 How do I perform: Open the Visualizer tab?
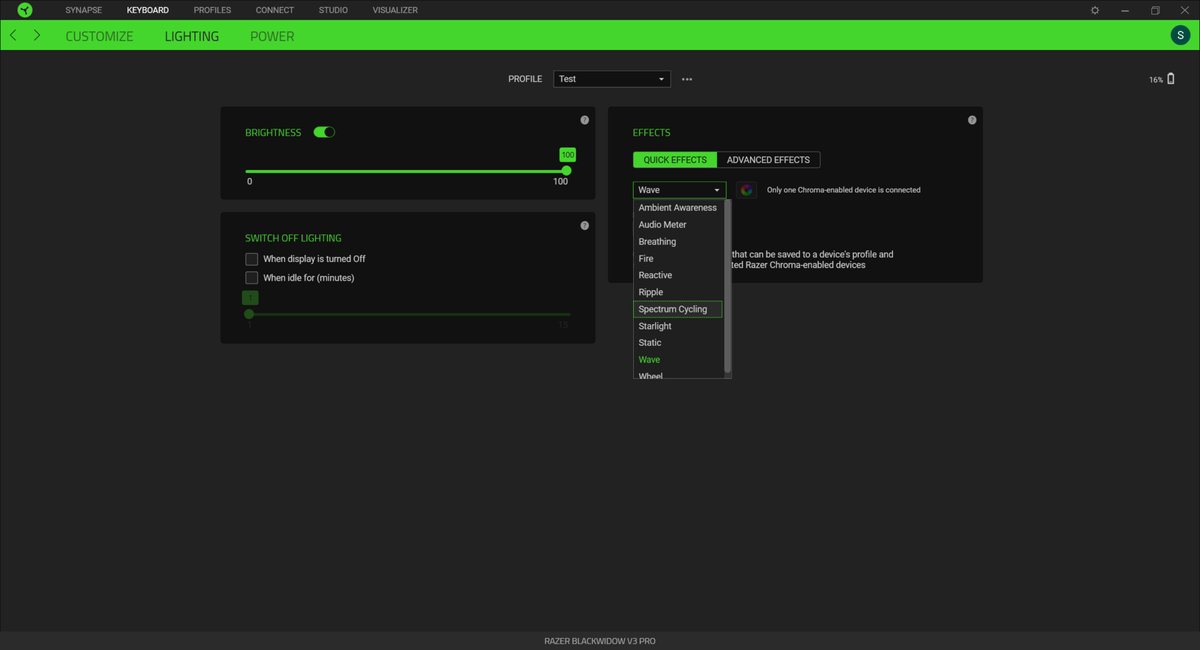pos(395,10)
